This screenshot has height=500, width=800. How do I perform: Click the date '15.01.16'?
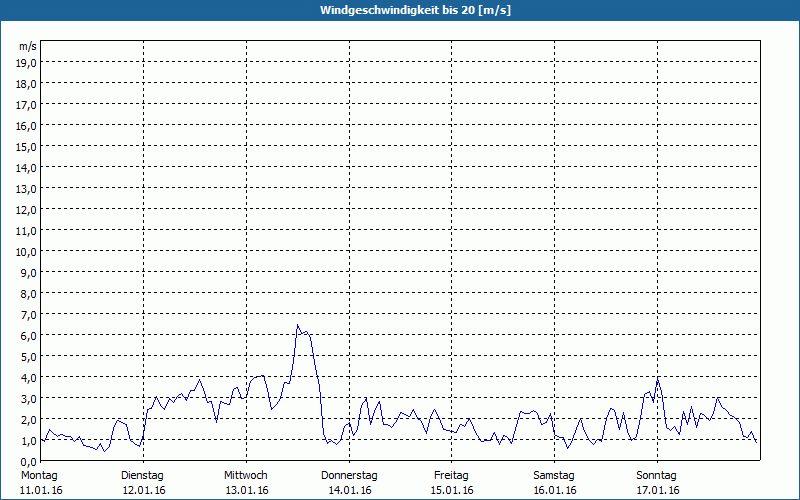point(452,491)
